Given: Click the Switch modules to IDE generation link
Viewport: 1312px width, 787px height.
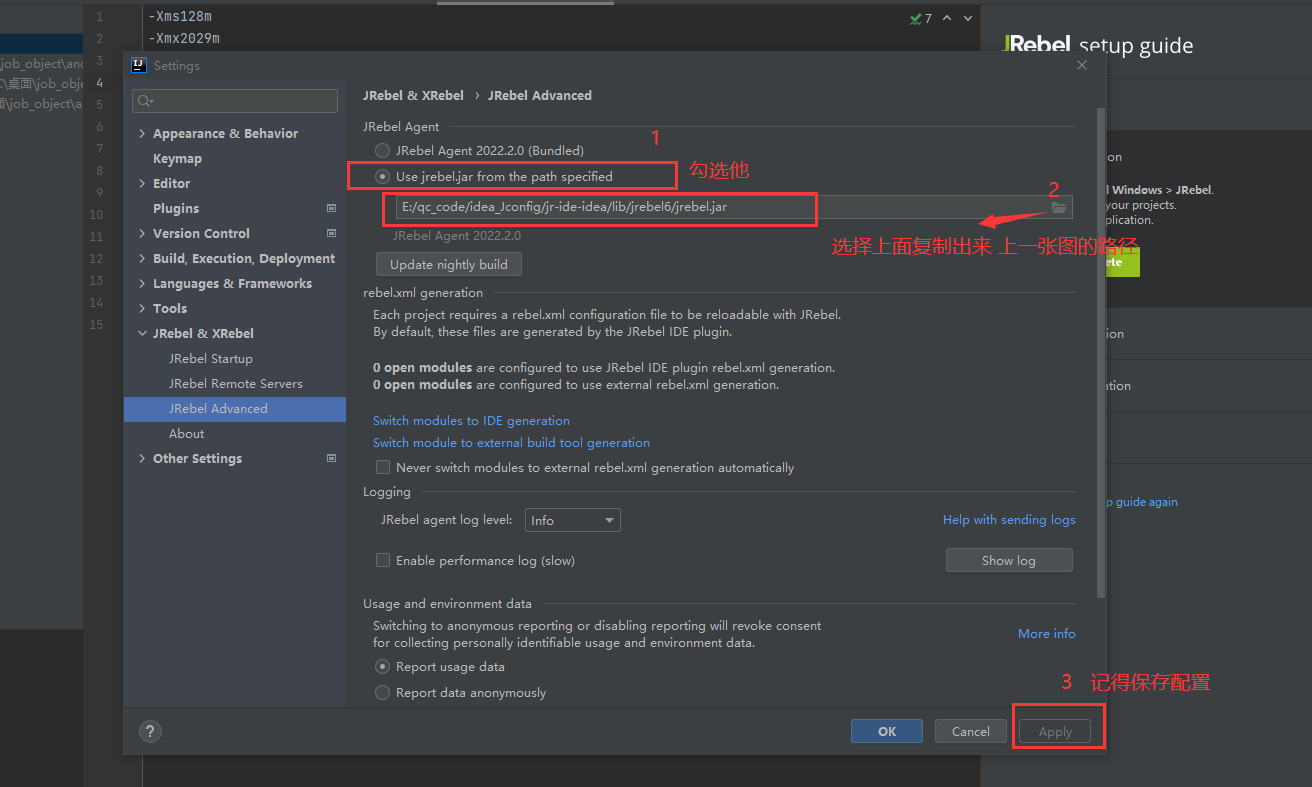Looking at the screenshot, I should (471, 420).
